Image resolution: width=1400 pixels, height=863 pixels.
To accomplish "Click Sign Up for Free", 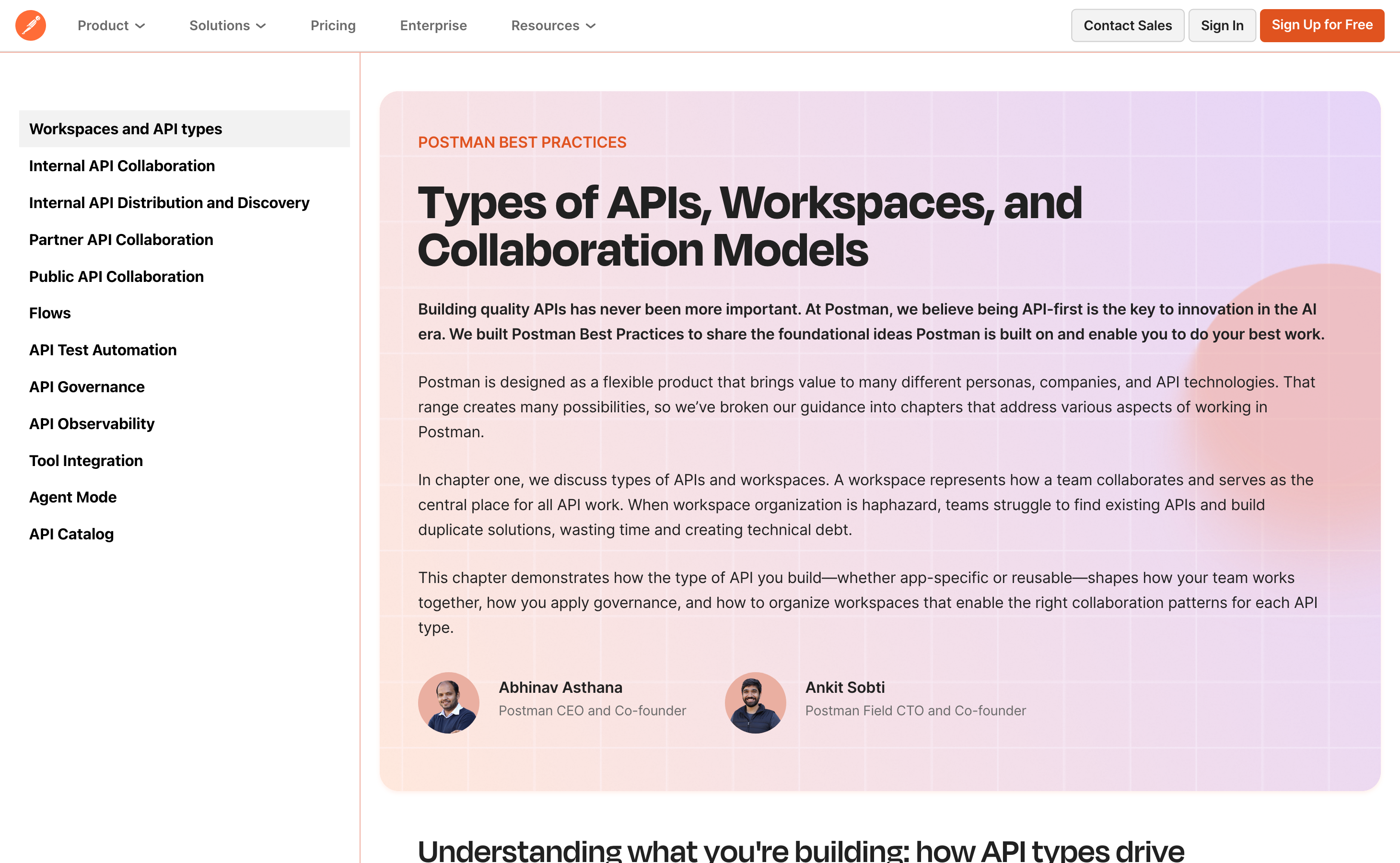I will click(1322, 25).
